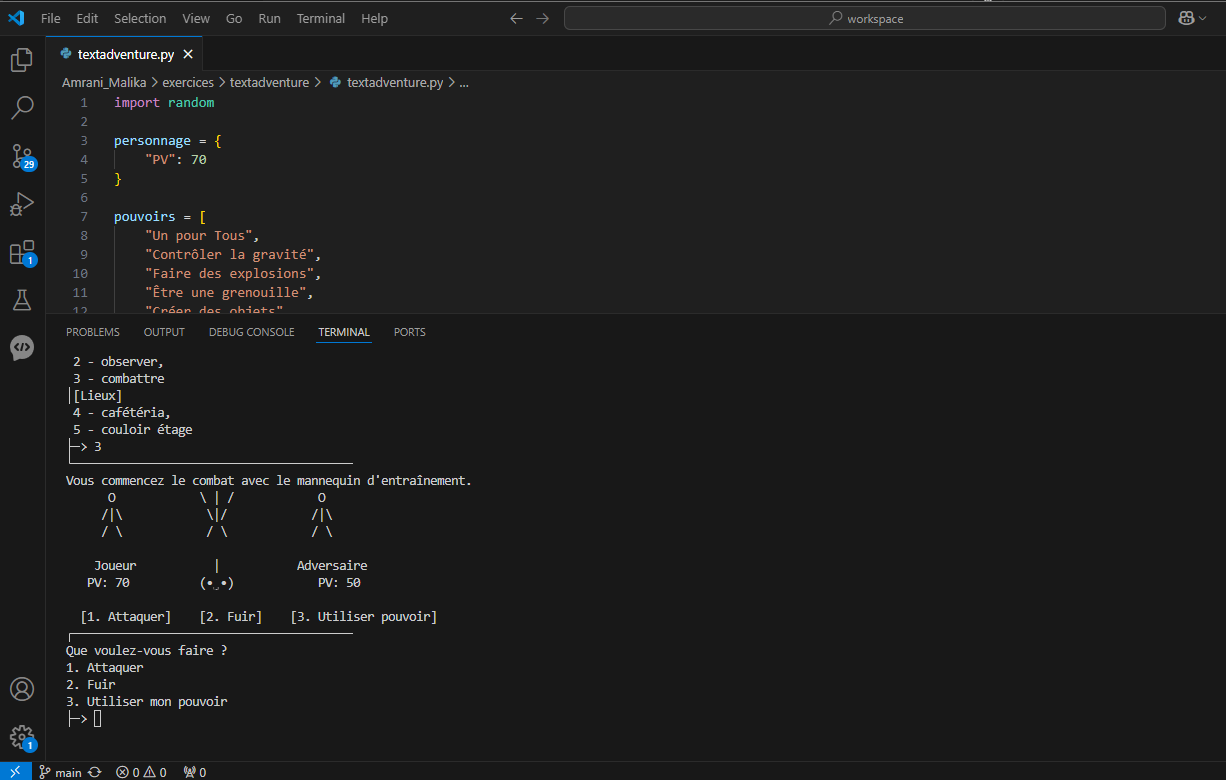The height and width of the screenshot is (780, 1226).
Task: Open the Search view in activity bar
Action: coord(22,107)
